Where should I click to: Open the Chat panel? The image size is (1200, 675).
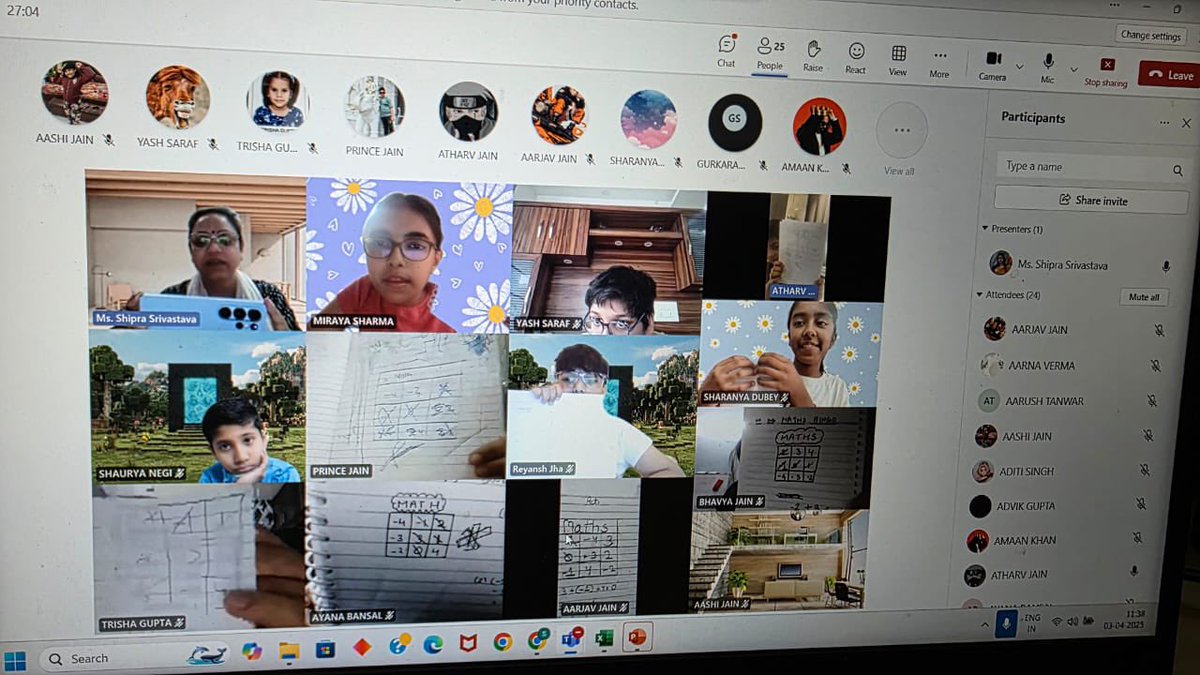click(727, 51)
